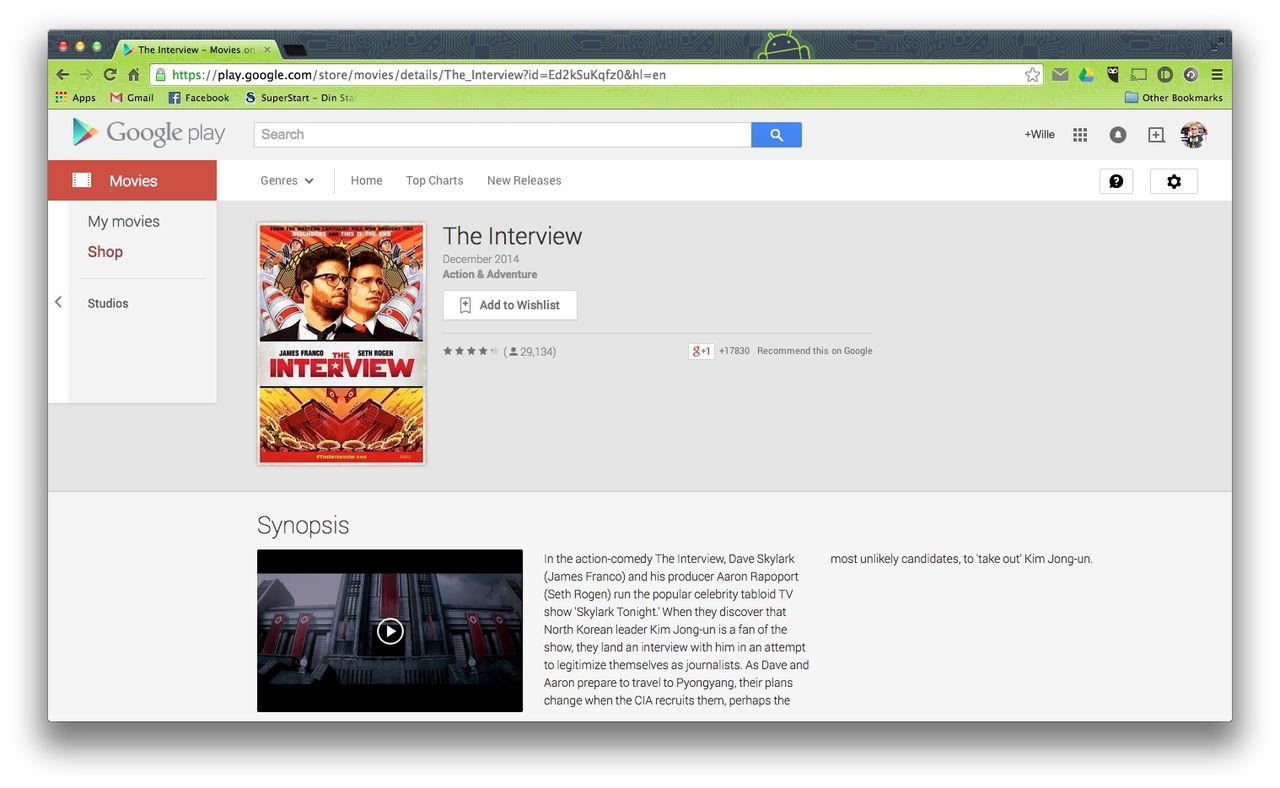Click the 'December 2014' release date text
Screen dimensions: 1280x788
(481, 259)
